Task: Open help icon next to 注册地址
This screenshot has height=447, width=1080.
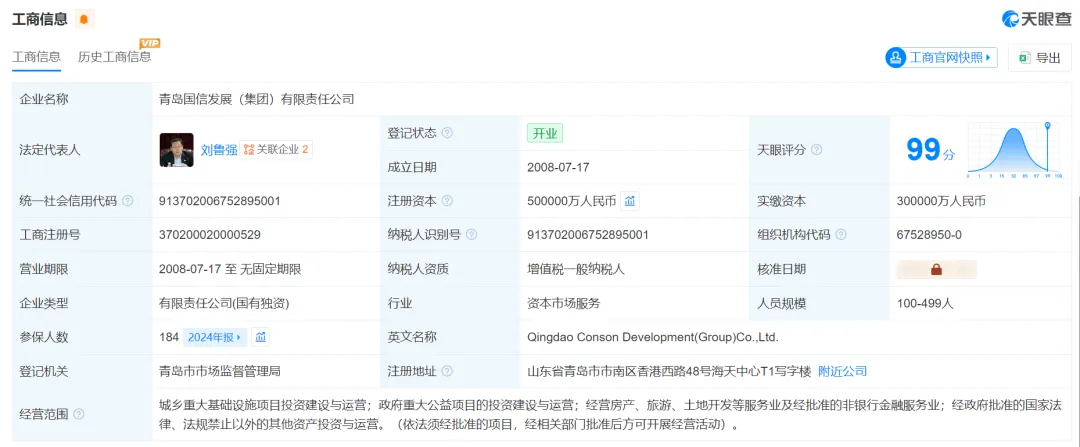Action: click(x=448, y=371)
